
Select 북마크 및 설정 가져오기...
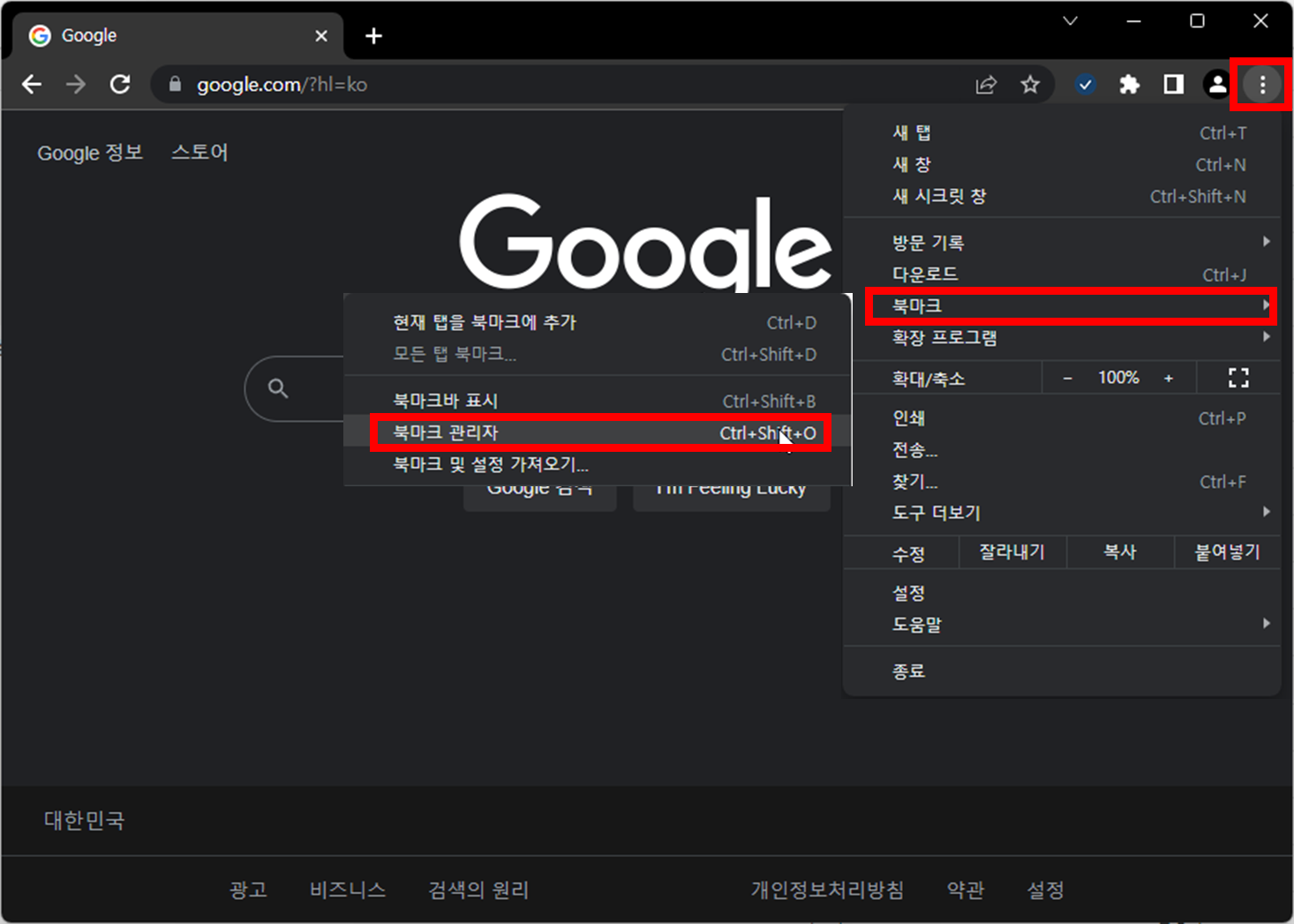coord(598,465)
